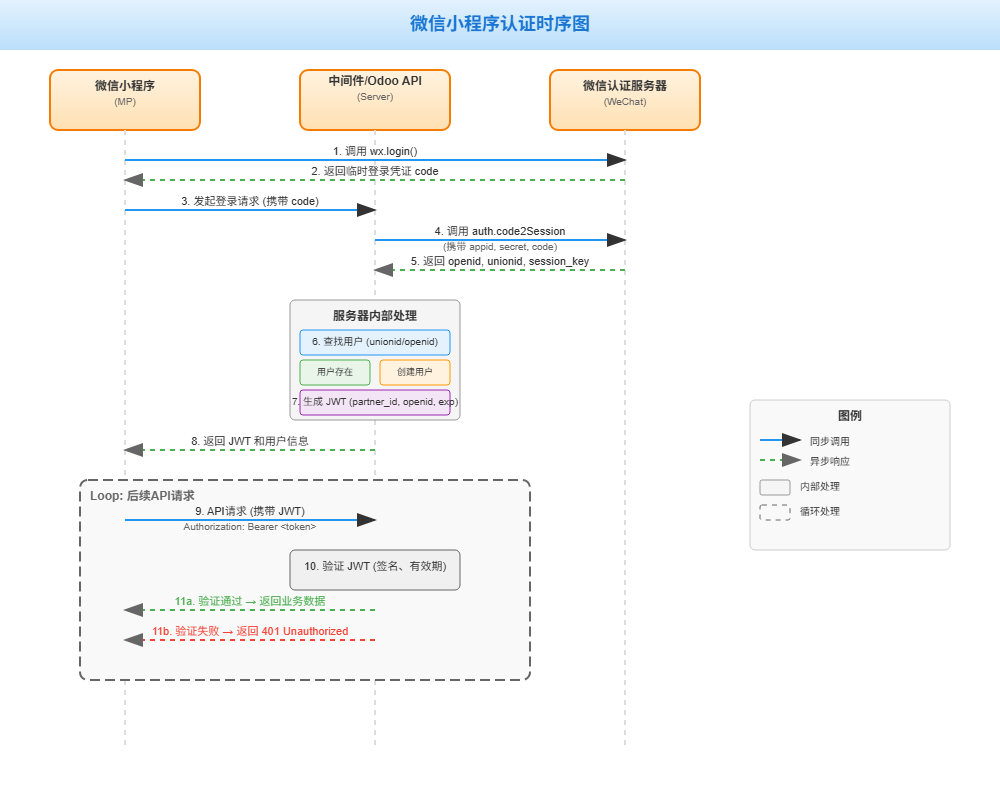1000x800 pixels.
Task: Select the 微信认证服务器 (WeChat) participant box
Action: pyautogui.click(x=625, y=100)
